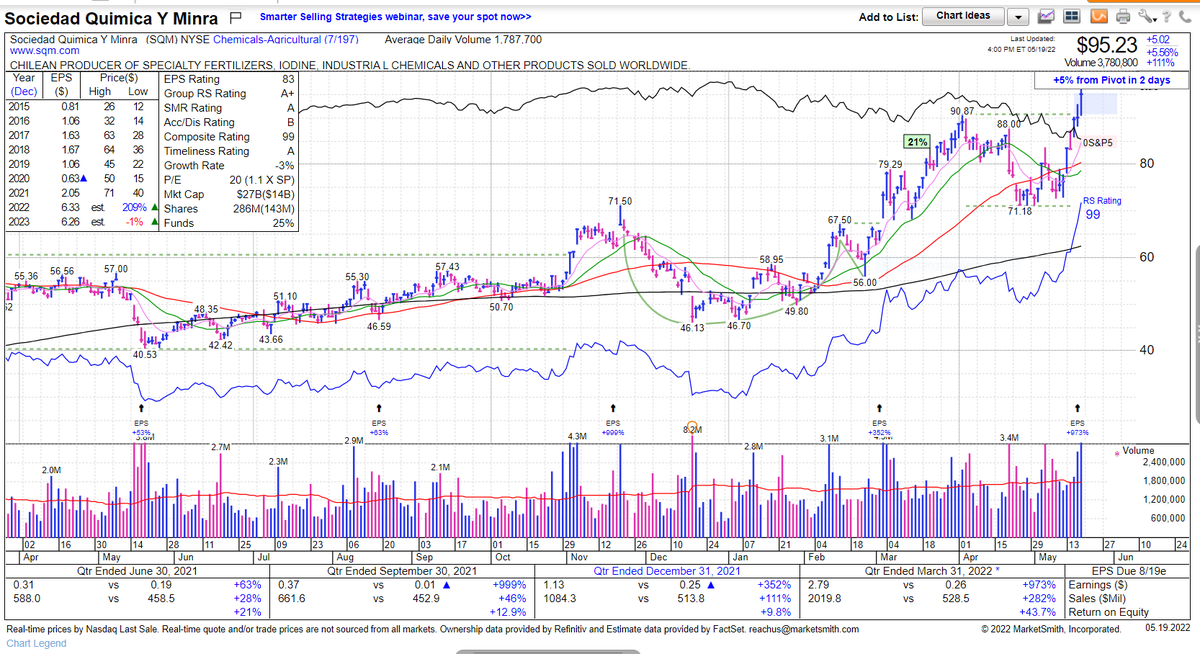The image size is (1200, 654).
Task: Open the Smarter Selling Strategies webinar link
Action: click(396, 17)
